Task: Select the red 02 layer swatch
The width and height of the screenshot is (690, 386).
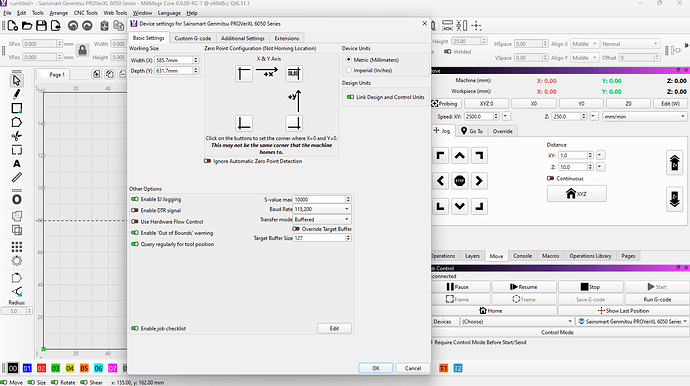Action: pos(41,368)
